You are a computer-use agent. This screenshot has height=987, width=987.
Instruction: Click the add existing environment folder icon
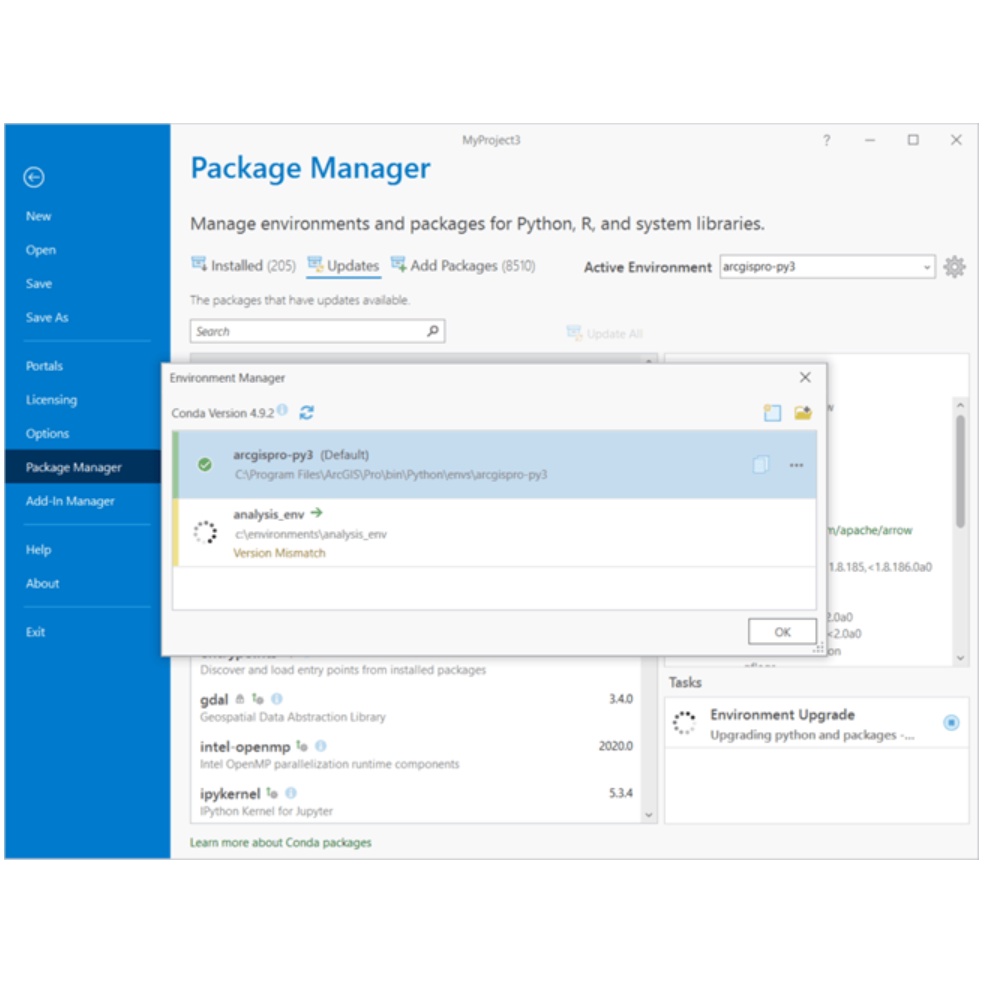click(802, 413)
